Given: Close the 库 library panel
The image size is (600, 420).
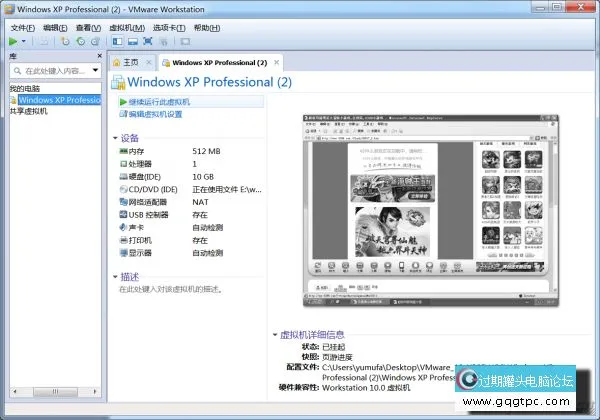Looking at the screenshot, I should pyautogui.click(x=99, y=56).
